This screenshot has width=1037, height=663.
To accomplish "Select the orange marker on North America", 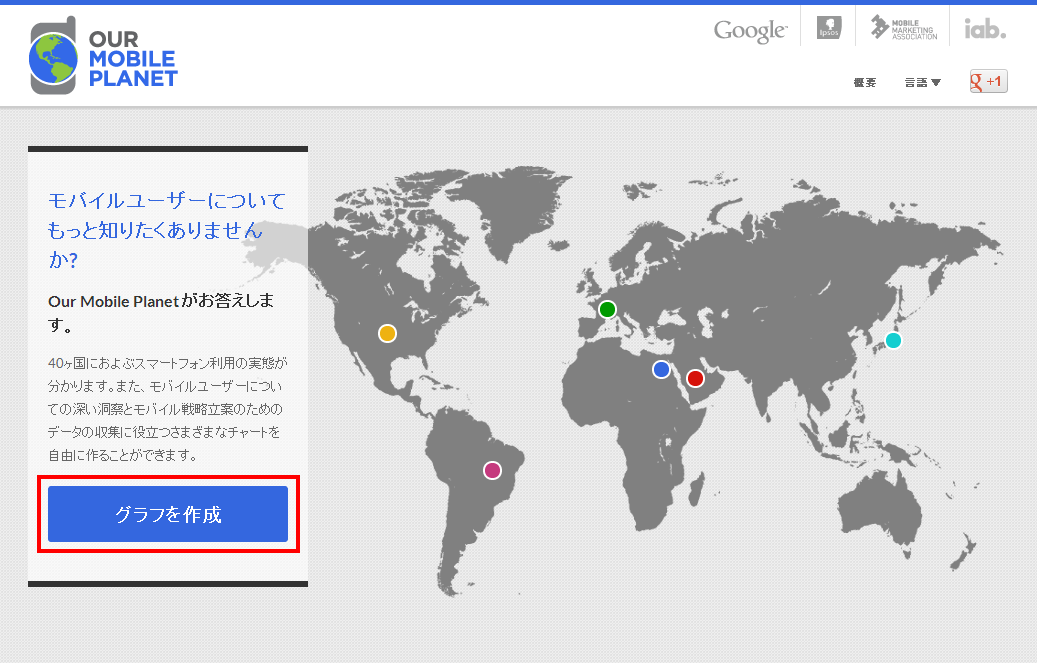I will pos(388,333).
